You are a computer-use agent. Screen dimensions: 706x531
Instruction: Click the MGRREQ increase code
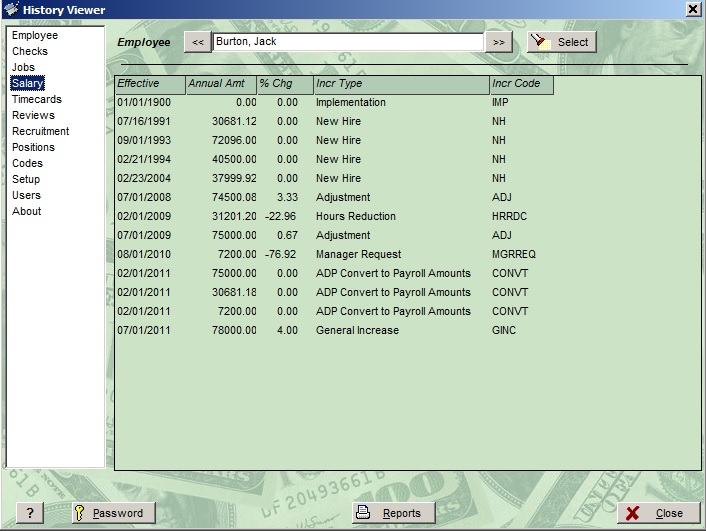coord(514,254)
